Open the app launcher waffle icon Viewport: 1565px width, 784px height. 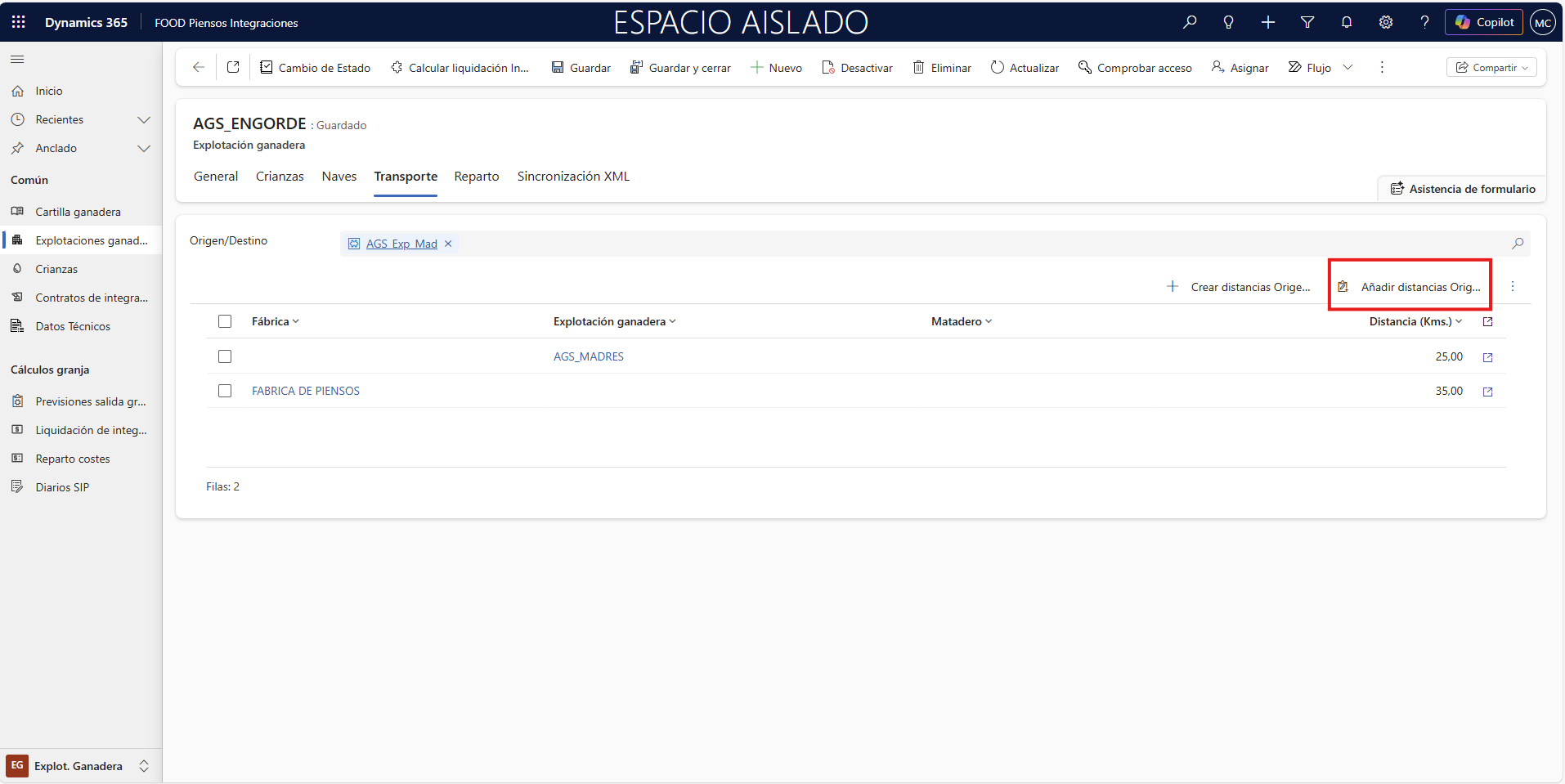pyautogui.click(x=18, y=22)
